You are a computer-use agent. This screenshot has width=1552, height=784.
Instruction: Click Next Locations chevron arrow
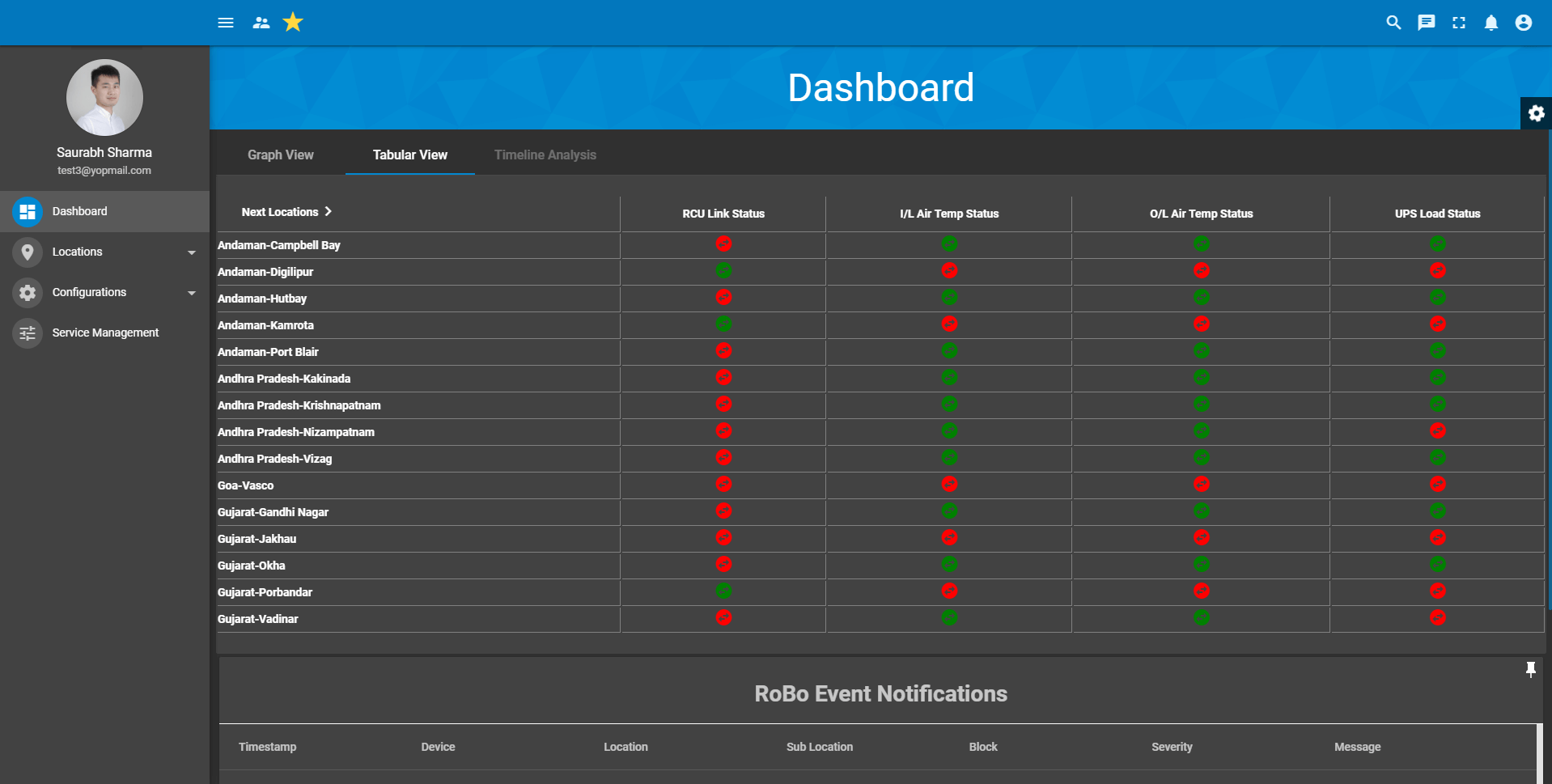(328, 211)
